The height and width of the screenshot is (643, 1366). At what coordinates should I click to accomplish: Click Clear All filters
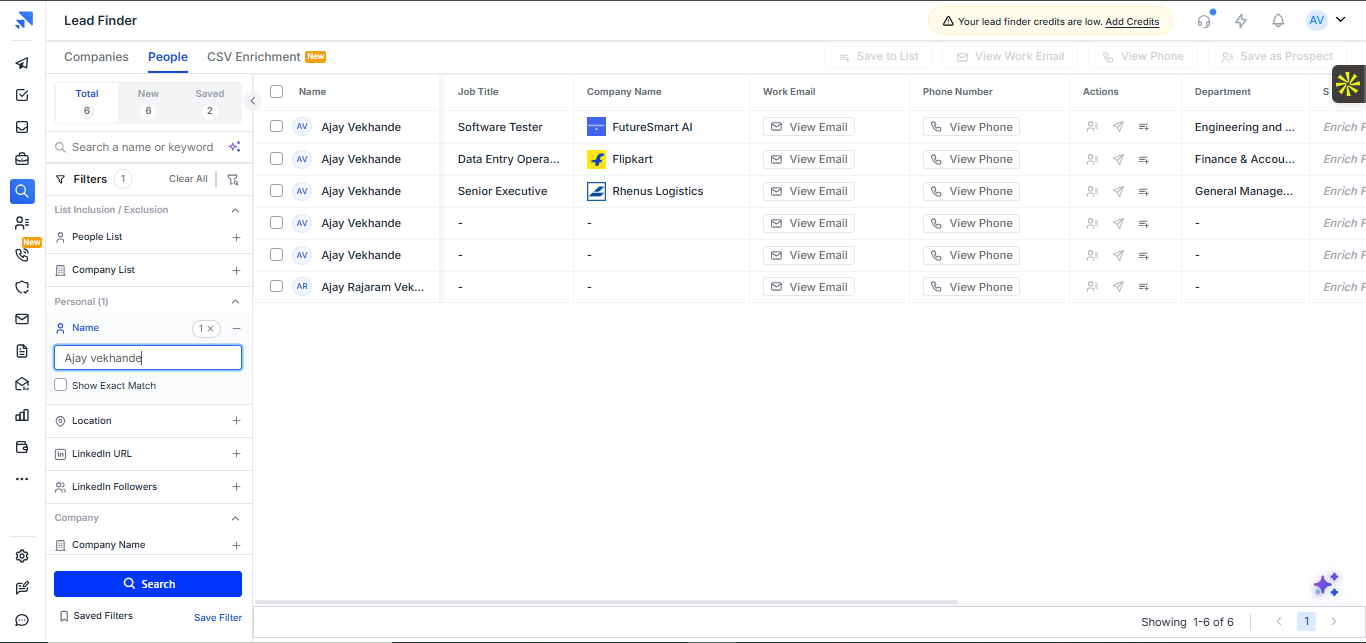tap(188, 179)
